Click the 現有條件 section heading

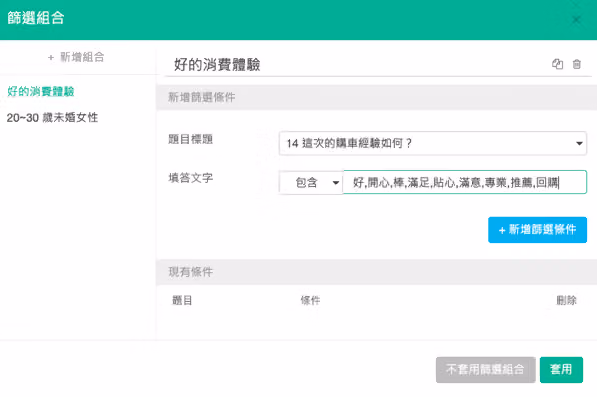(191, 272)
